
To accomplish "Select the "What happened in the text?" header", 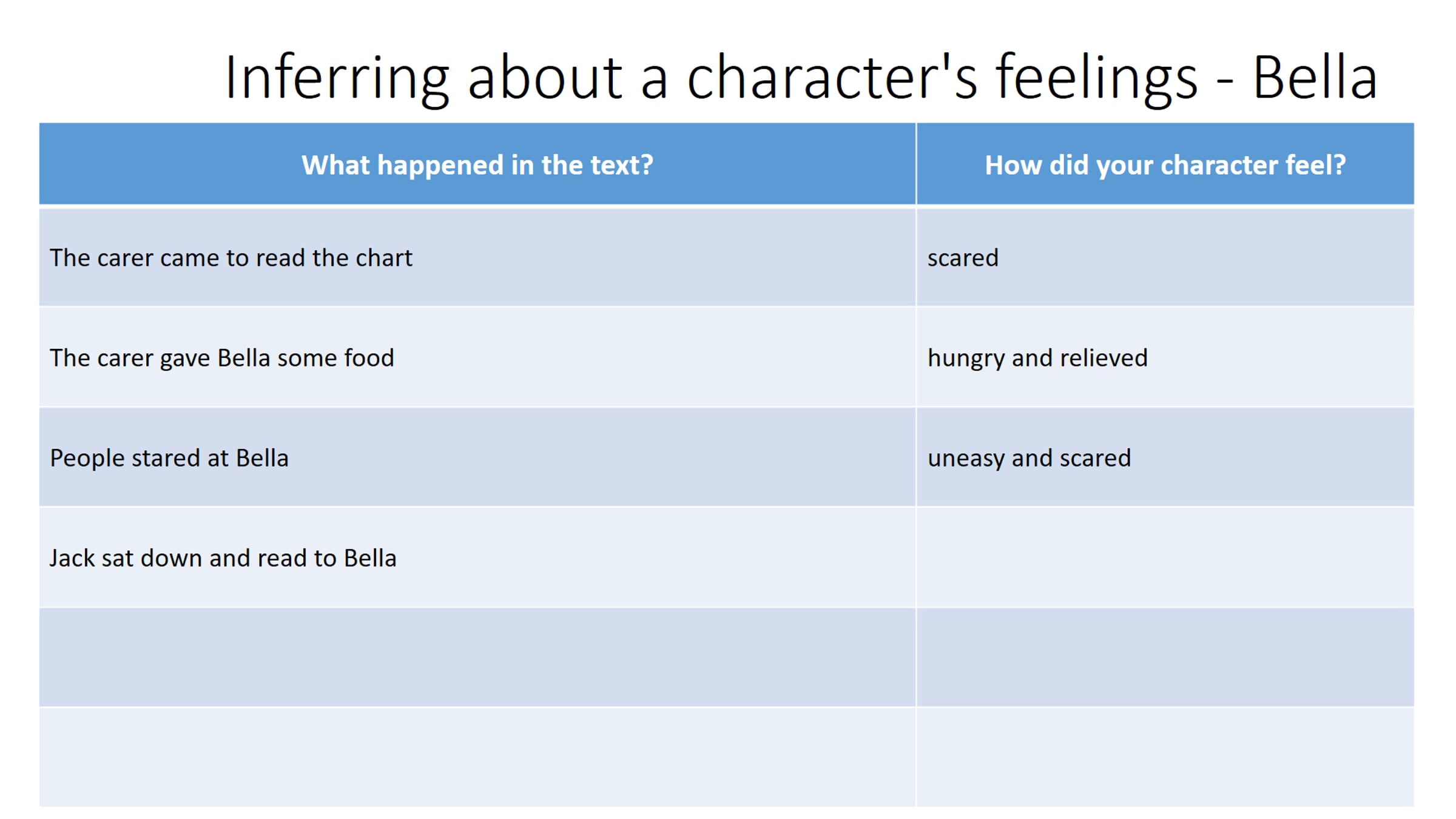I will click(x=477, y=165).
